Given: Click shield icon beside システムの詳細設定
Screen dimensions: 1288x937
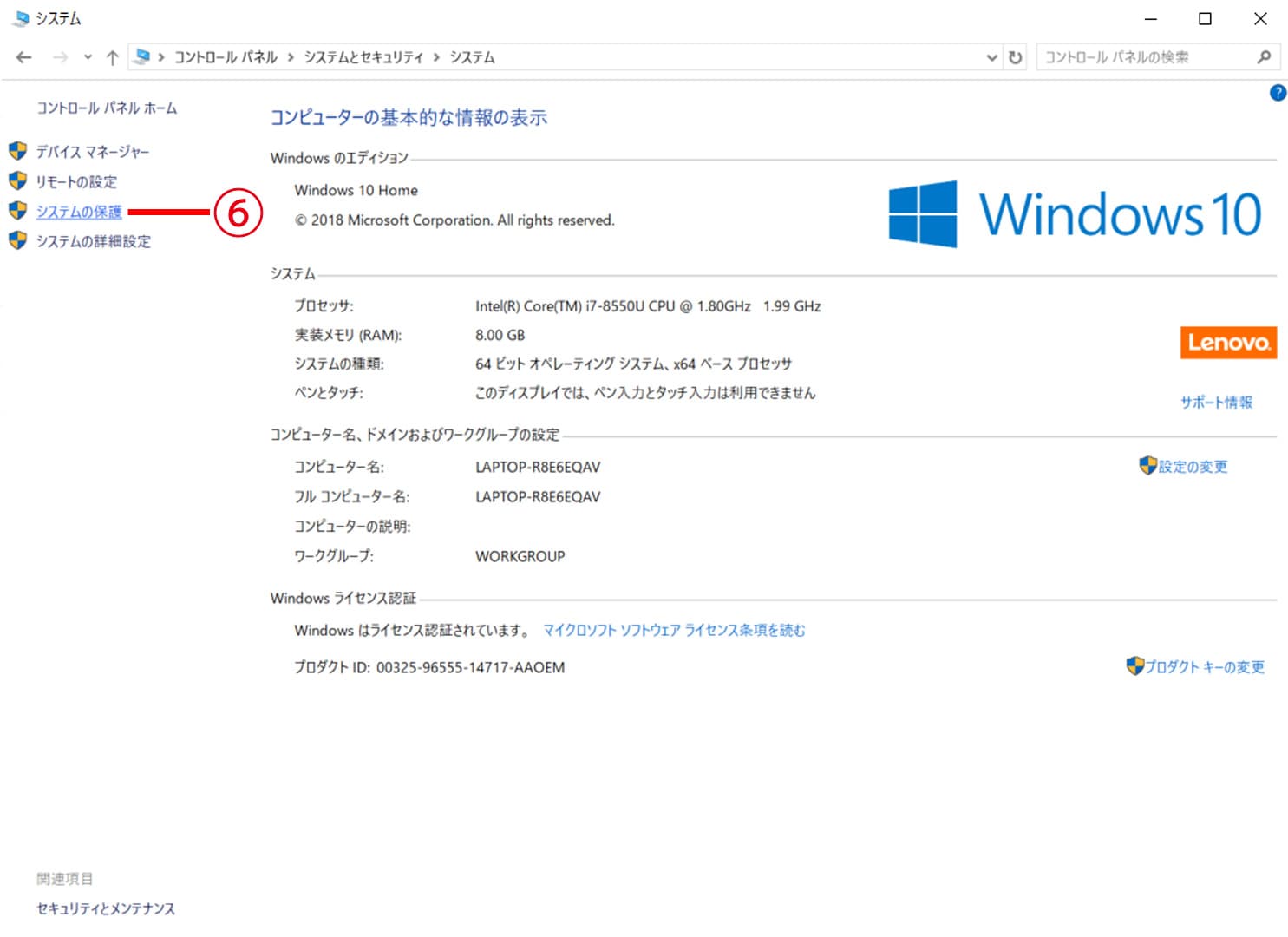Looking at the screenshot, I should (x=18, y=240).
